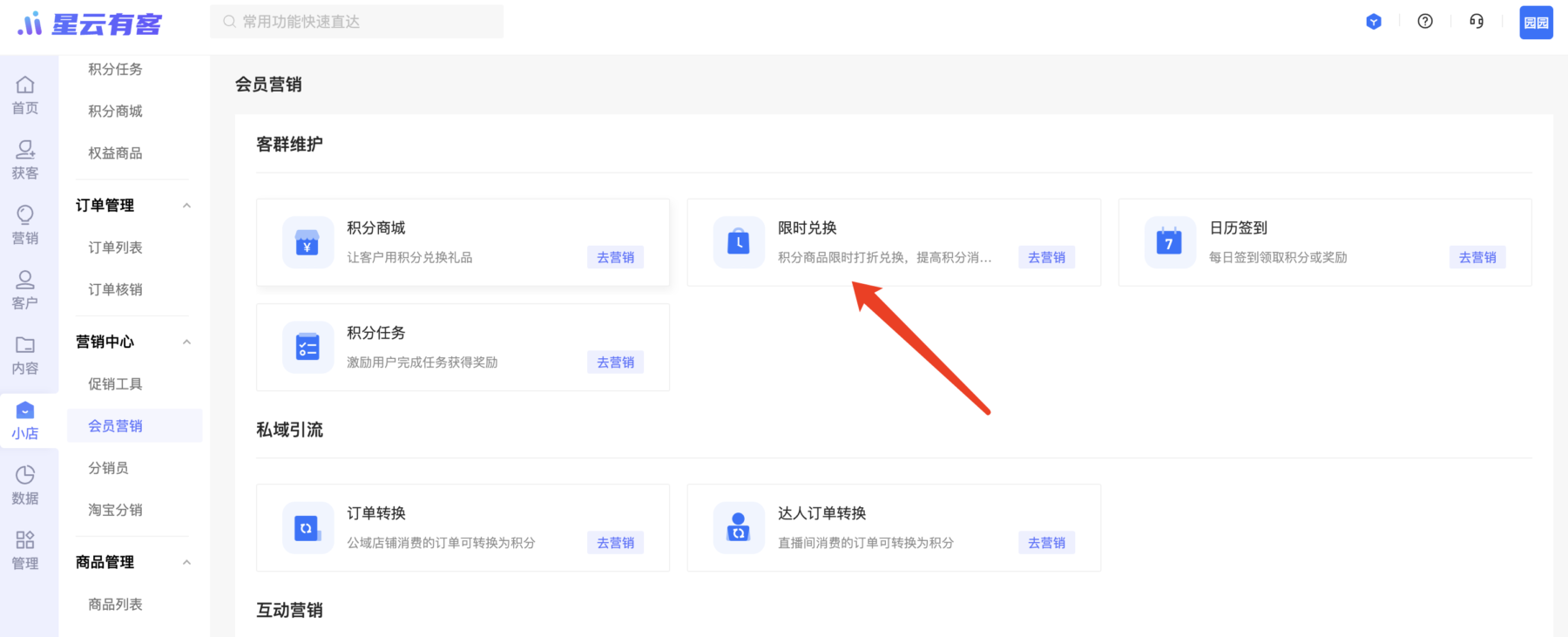Open 积分商城 in the submenu

[x=115, y=111]
